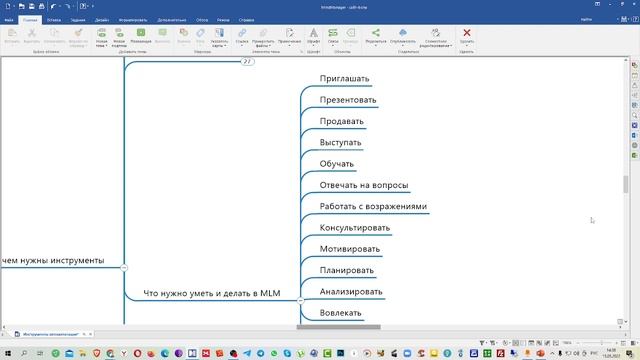Click the Print icon in quick access toolbar
This screenshot has width=640, height=360.
click(42, 6)
